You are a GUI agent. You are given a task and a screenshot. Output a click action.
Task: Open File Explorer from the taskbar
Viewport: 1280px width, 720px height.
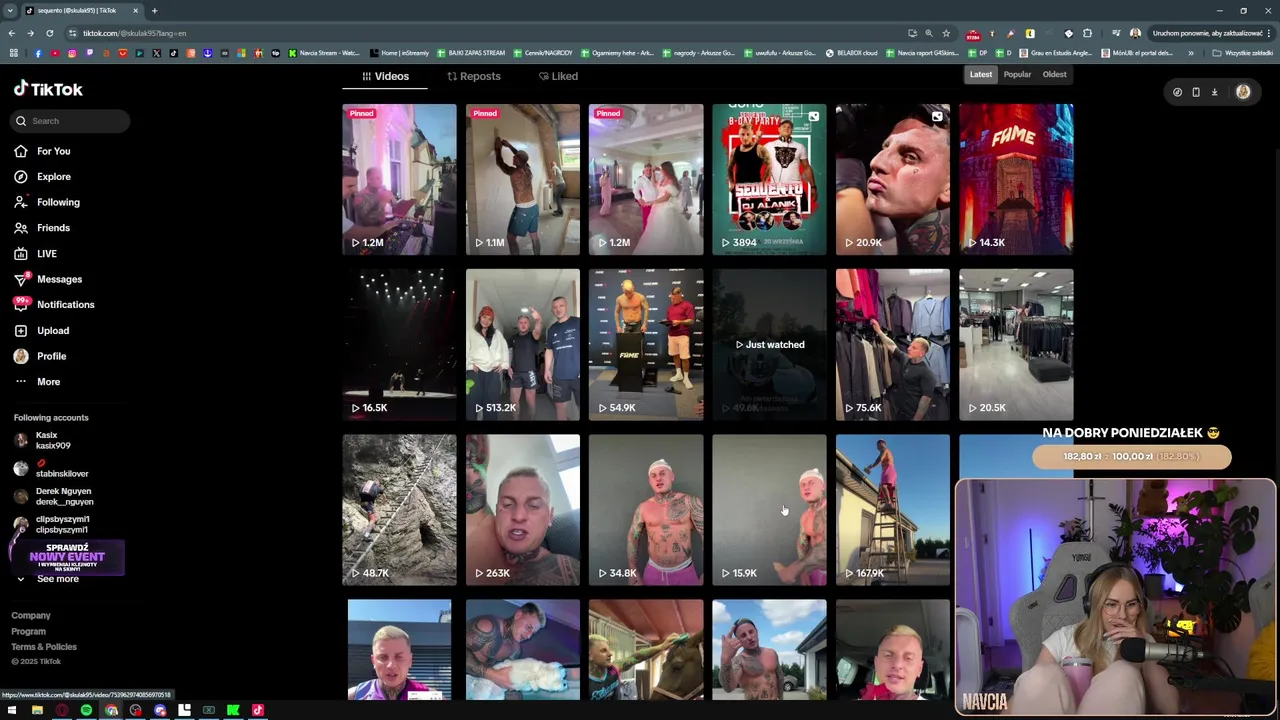coord(37,710)
